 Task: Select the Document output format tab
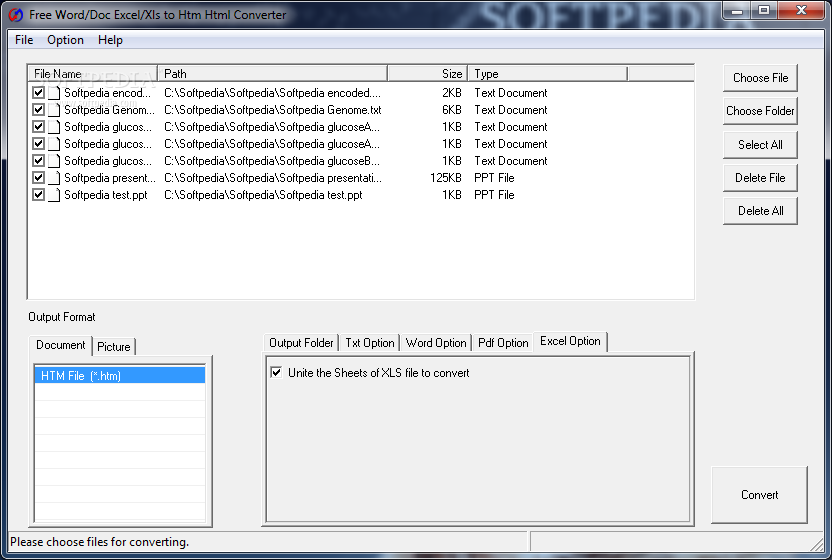pos(60,345)
